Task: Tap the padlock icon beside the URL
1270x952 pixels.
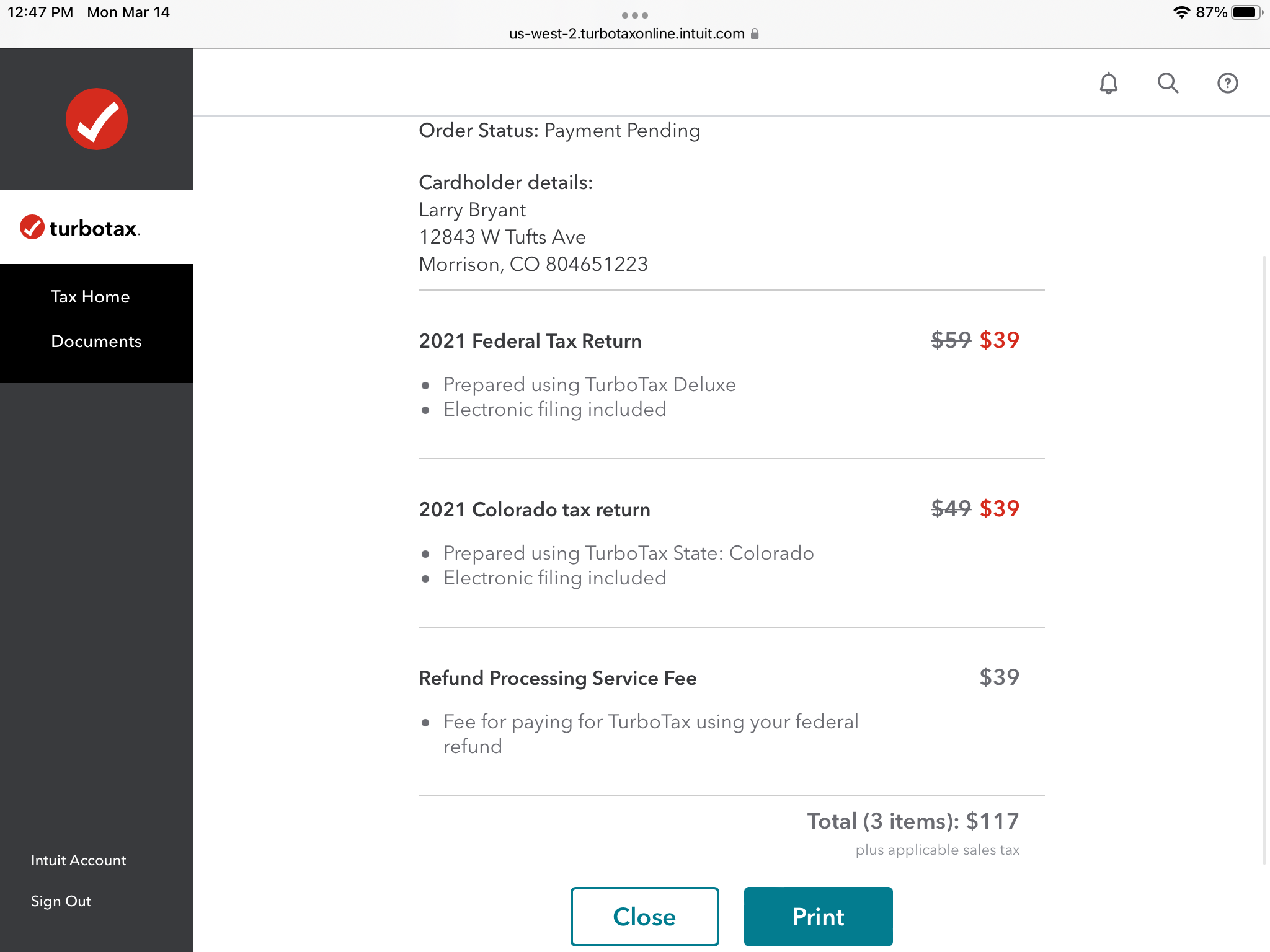Action: (755, 34)
